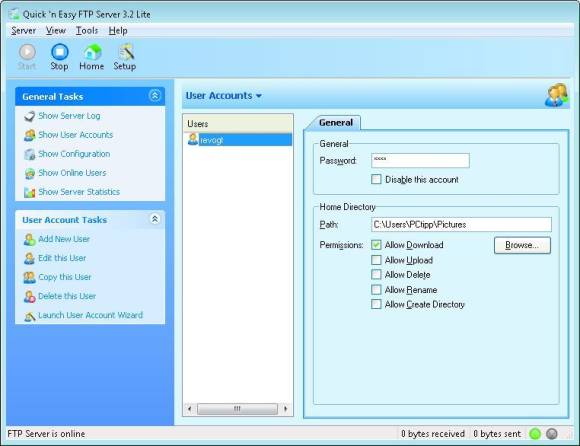The height and width of the screenshot is (446, 580).
Task: Click the Edit this User icon
Action: point(30,259)
